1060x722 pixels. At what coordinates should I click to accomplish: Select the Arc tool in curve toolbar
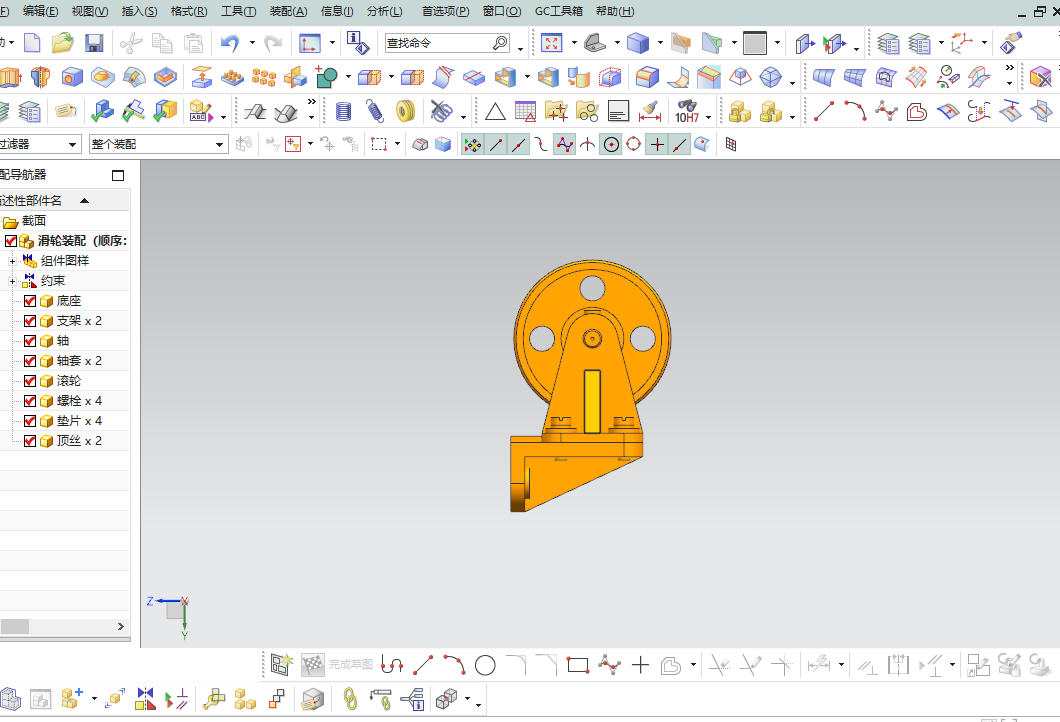pyautogui.click(x=855, y=111)
